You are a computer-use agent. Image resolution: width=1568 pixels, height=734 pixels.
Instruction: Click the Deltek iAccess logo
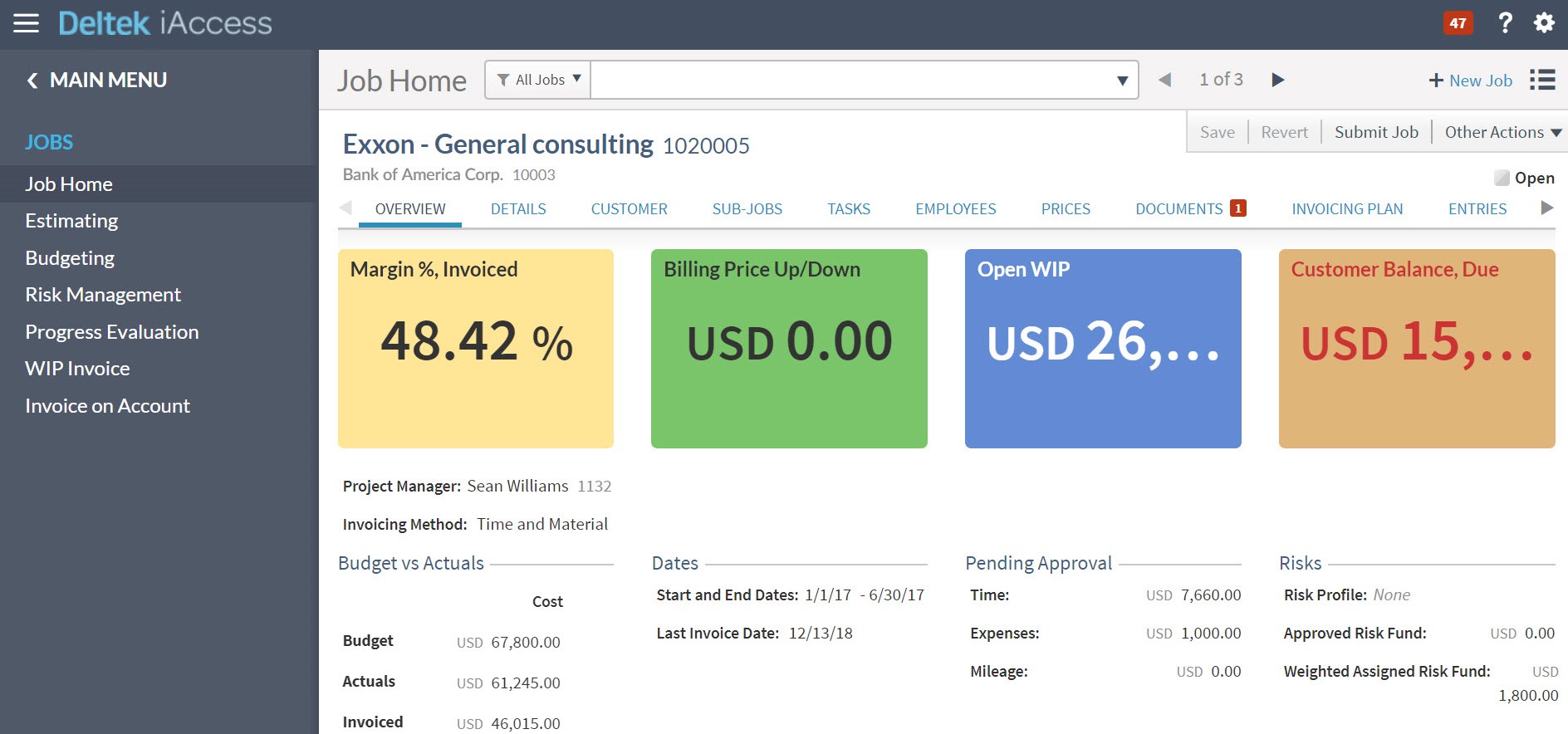pyautogui.click(x=165, y=23)
